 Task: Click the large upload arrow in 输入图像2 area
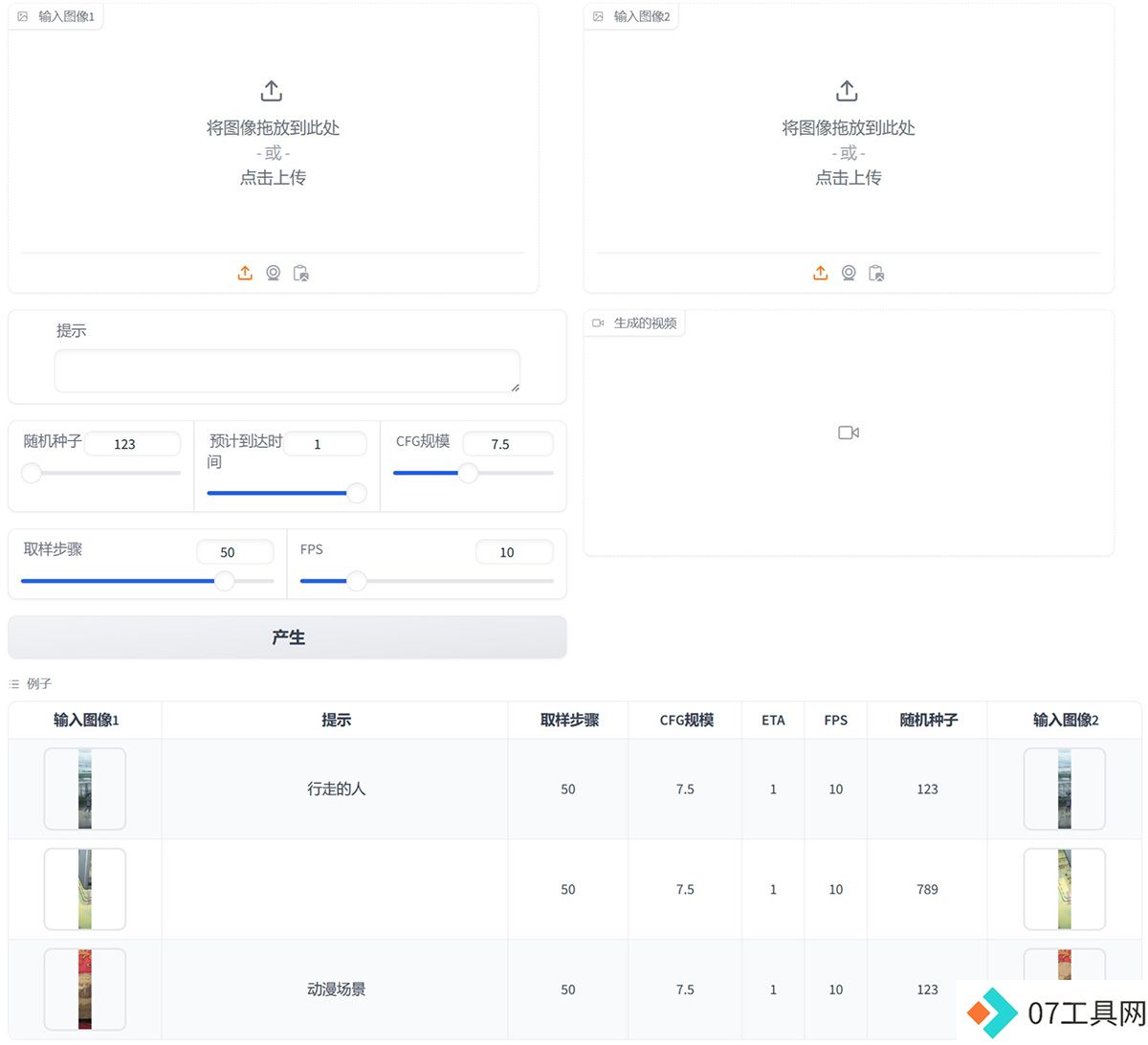848,91
